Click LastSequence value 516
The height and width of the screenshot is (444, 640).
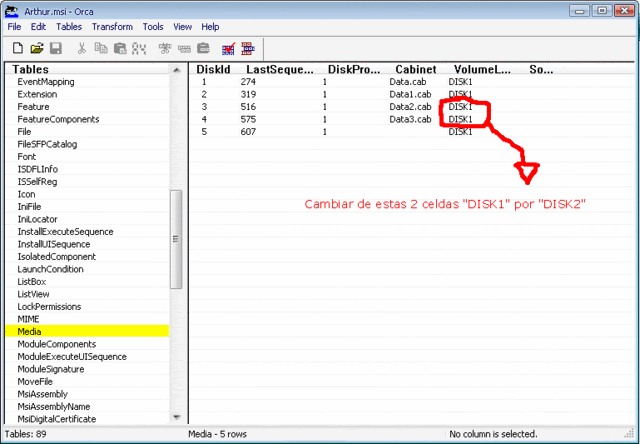[x=248, y=107]
